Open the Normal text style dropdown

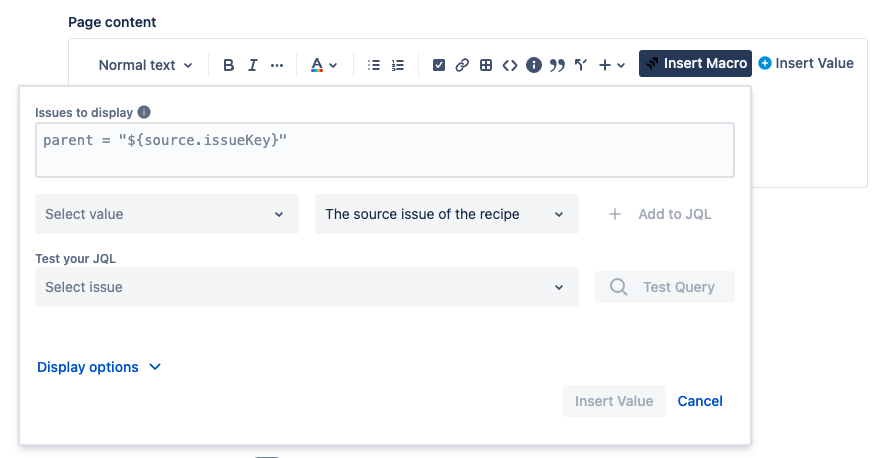coord(145,65)
